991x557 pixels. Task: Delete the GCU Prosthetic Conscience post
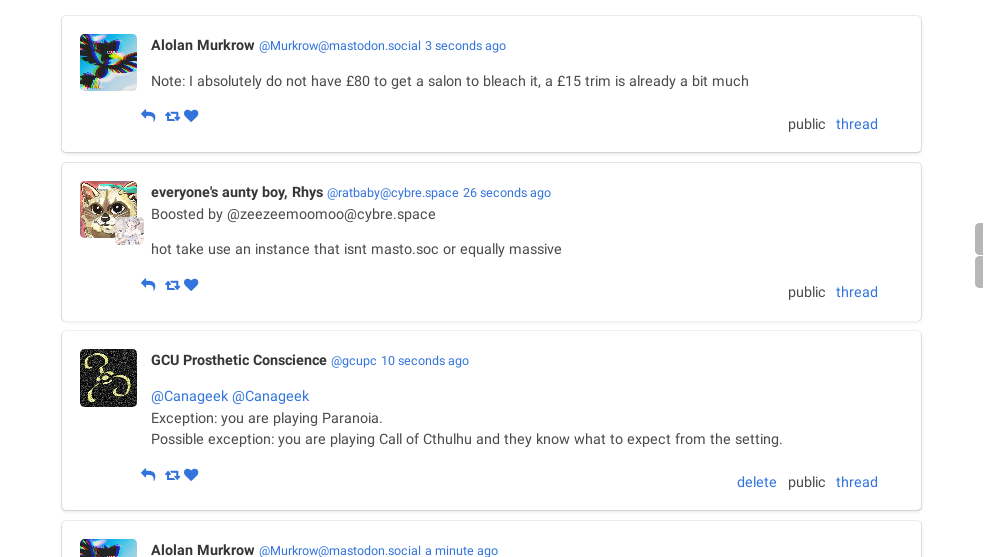pos(756,482)
